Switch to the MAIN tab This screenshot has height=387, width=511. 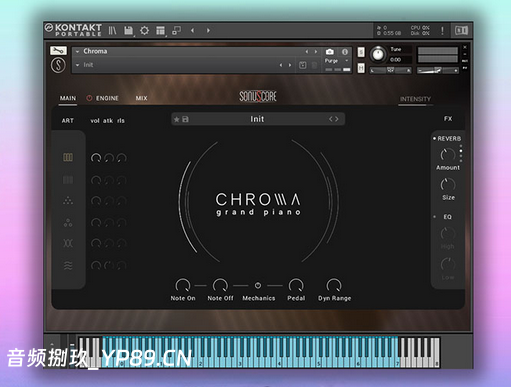(x=68, y=98)
